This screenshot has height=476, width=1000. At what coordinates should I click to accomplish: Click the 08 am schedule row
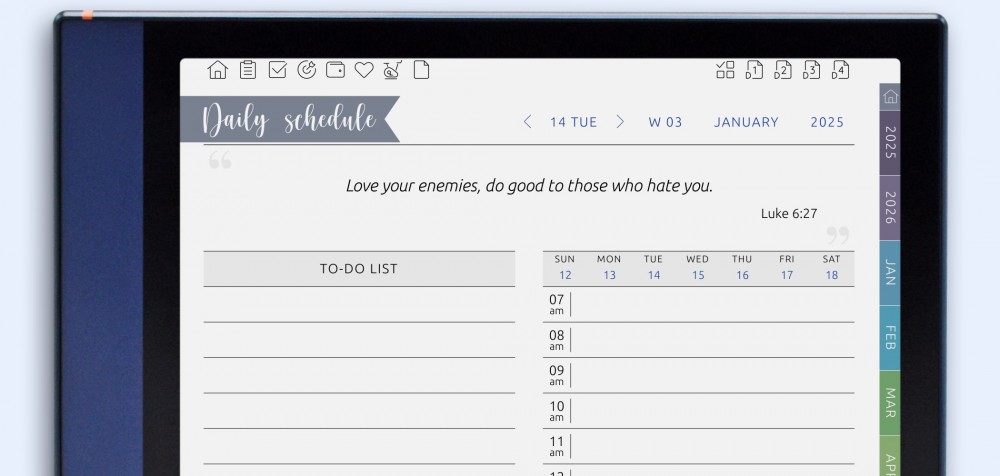pyautogui.click(x=710, y=340)
